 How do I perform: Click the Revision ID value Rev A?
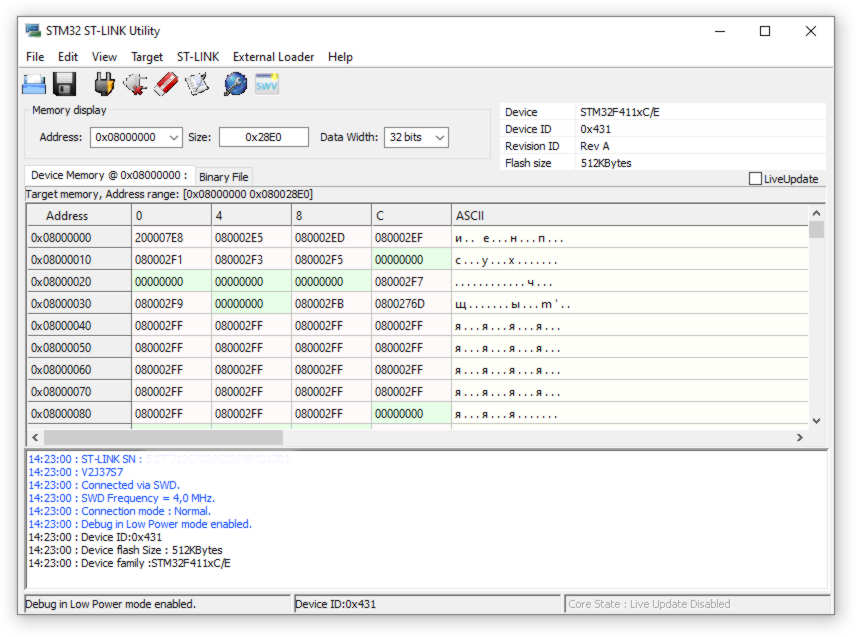point(595,146)
